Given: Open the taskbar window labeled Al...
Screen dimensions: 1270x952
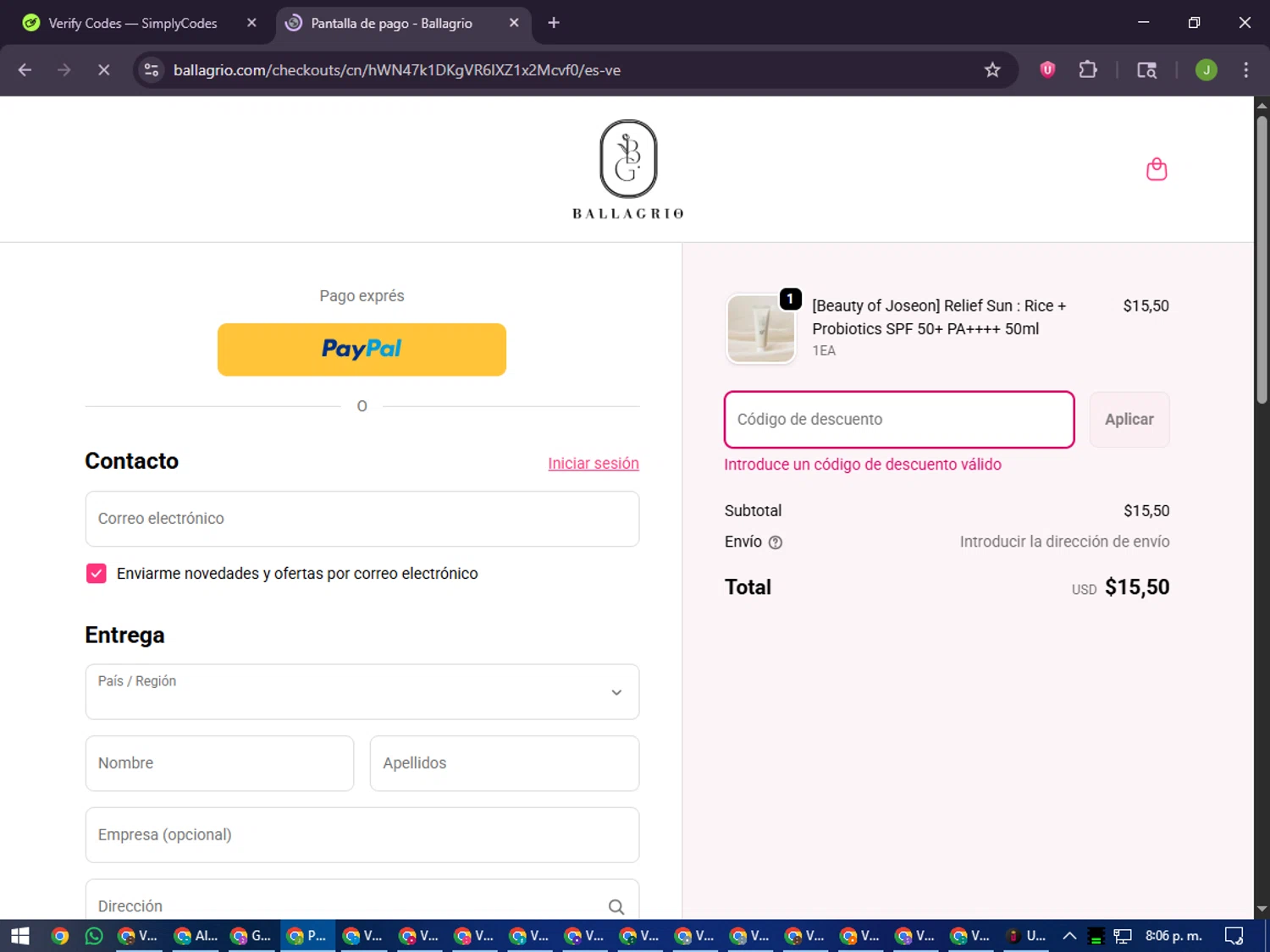Looking at the screenshot, I should 196,936.
